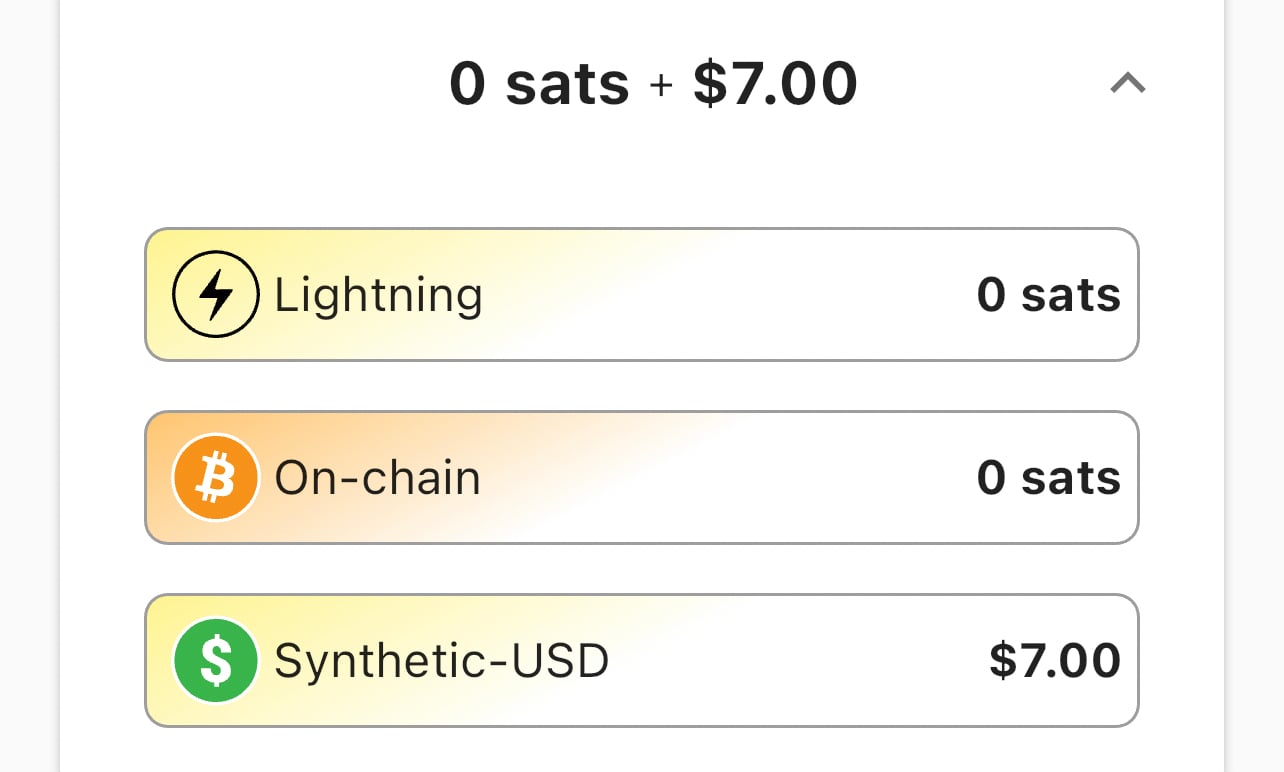1284x772 pixels.
Task: Click the plus sign between header totals
Action: pos(661,86)
